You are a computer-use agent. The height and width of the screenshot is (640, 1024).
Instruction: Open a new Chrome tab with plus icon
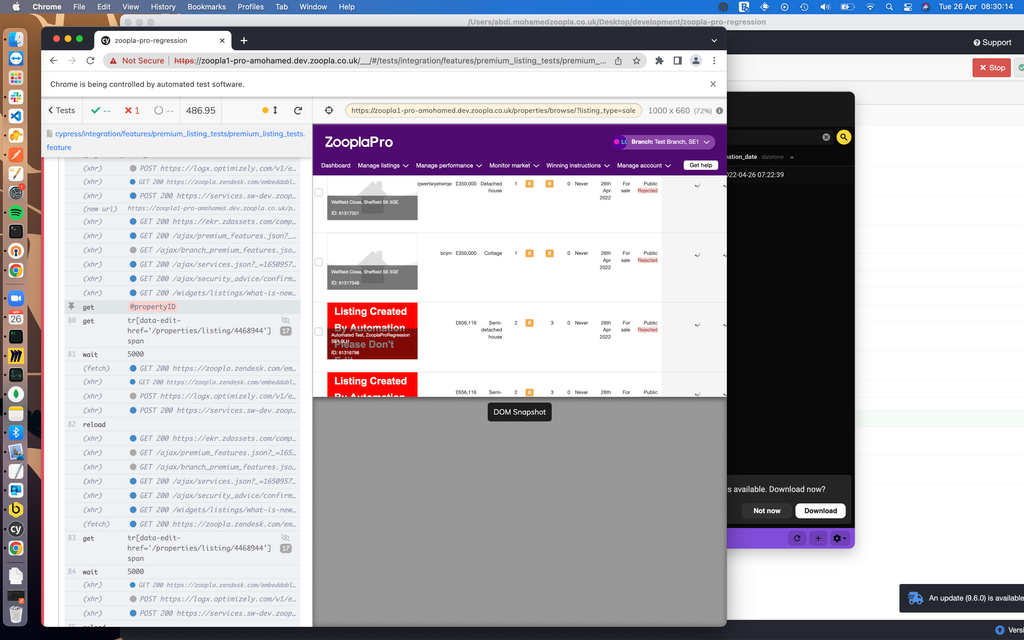(244, 40)
